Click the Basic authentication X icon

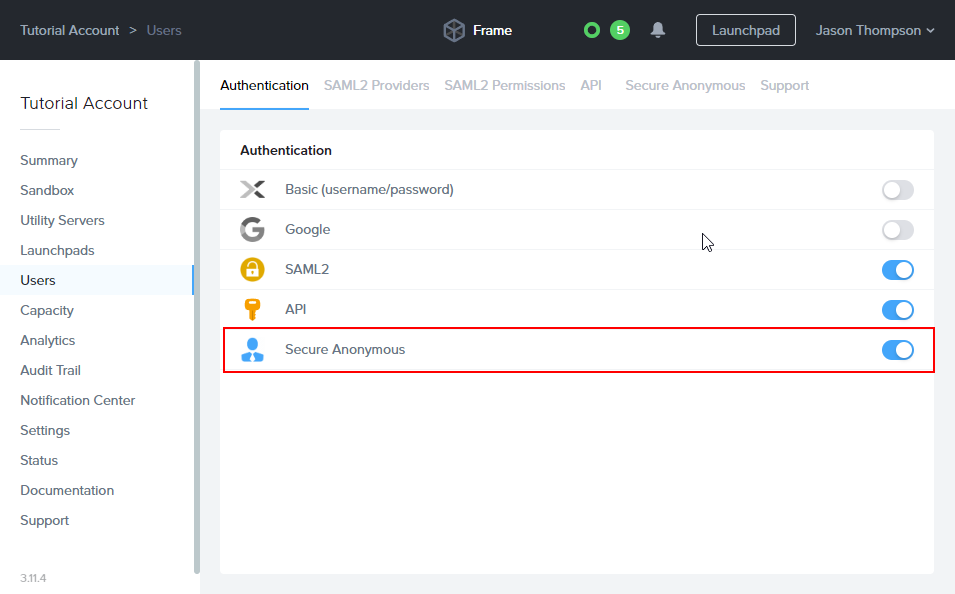point(252,189)
